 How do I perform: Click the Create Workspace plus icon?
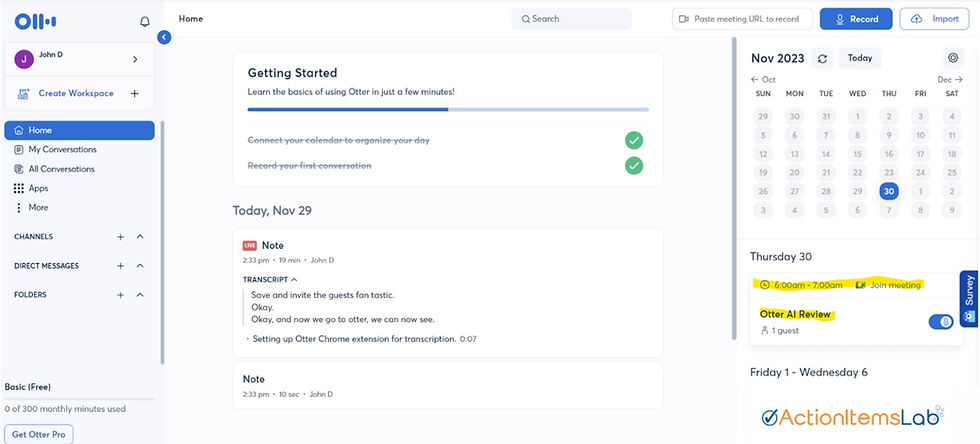click(134, 94)
